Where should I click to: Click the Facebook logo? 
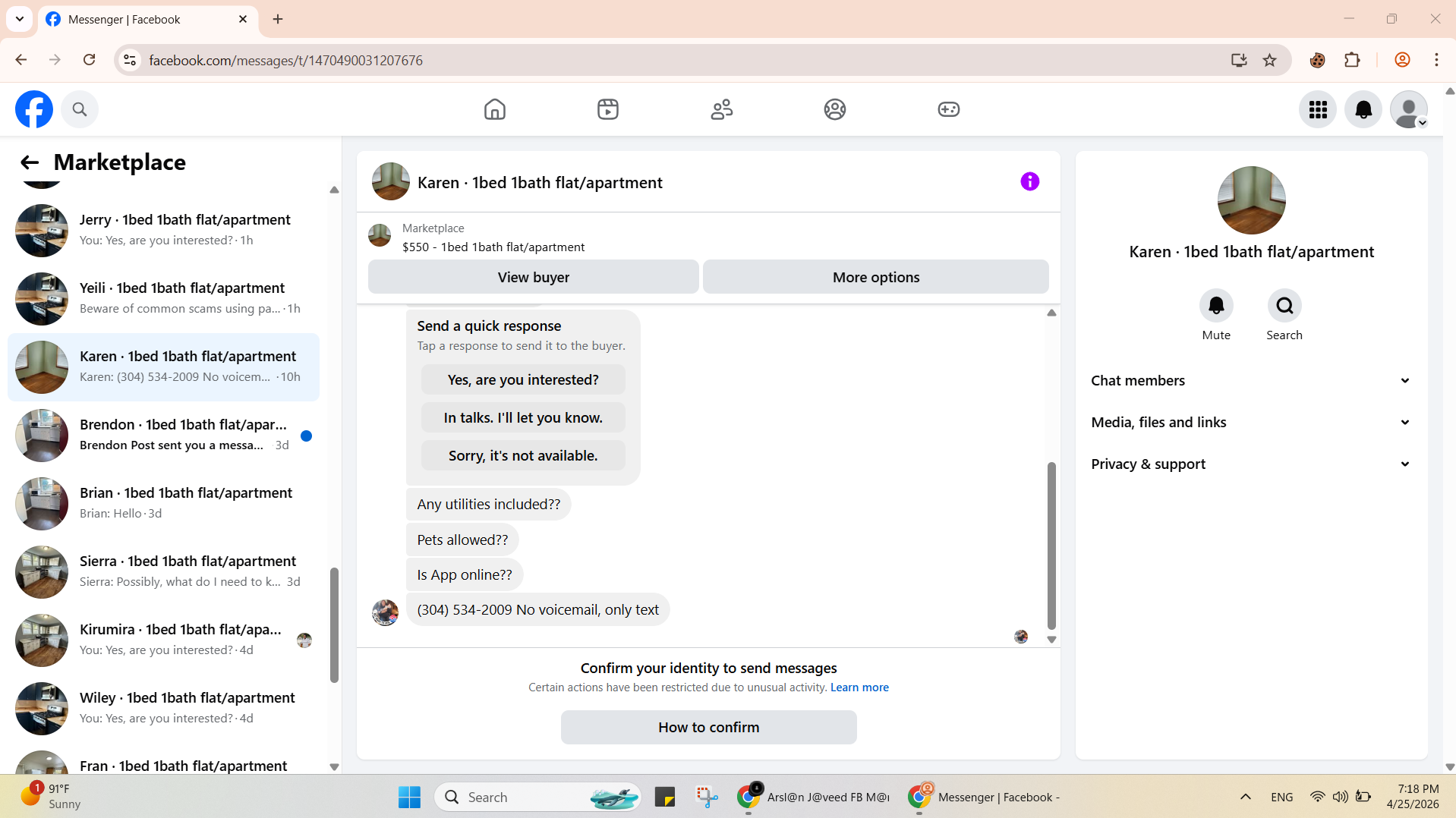point(34,109)
